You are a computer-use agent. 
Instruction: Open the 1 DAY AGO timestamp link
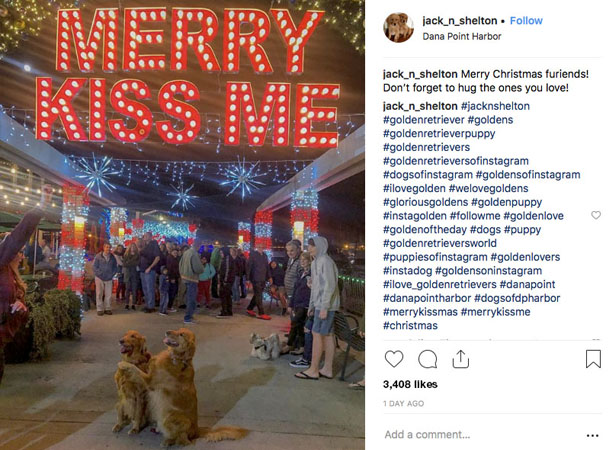[403, 404]
